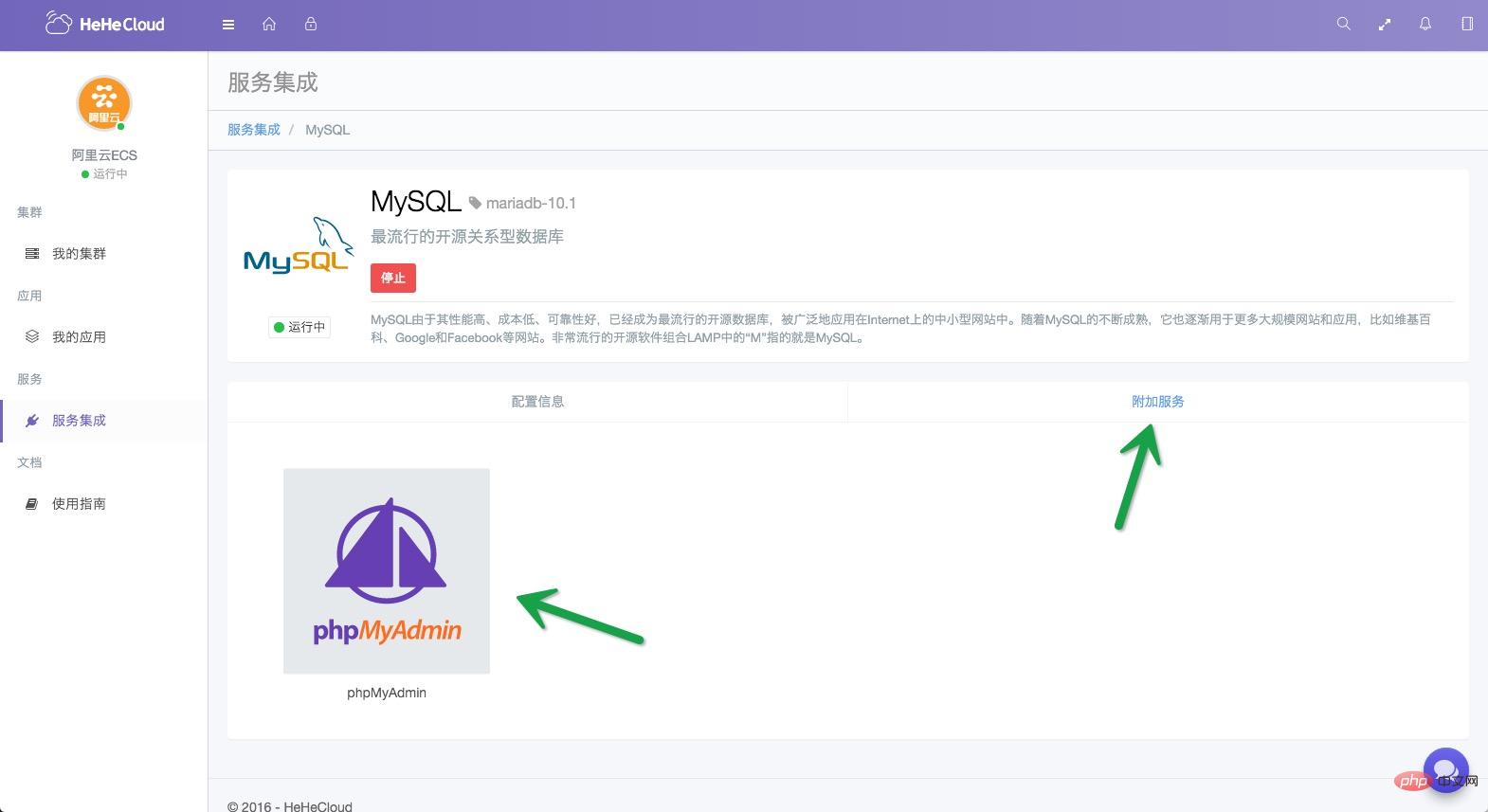Select 服务集成 in the sidebar
The width and height of the screenshot is (1488, 812).
tap(79, 421)
